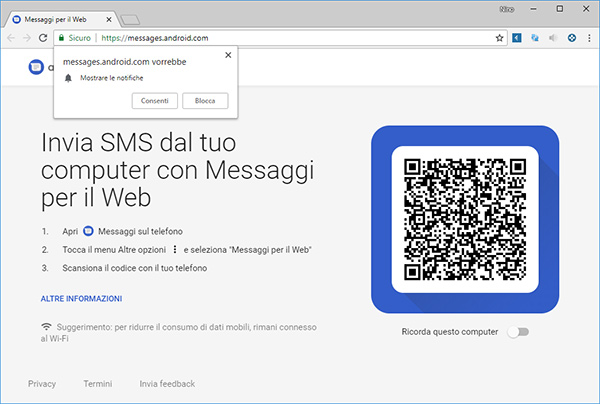
Task: Click the profile name button in the title bar
Action: pos(507,9)
